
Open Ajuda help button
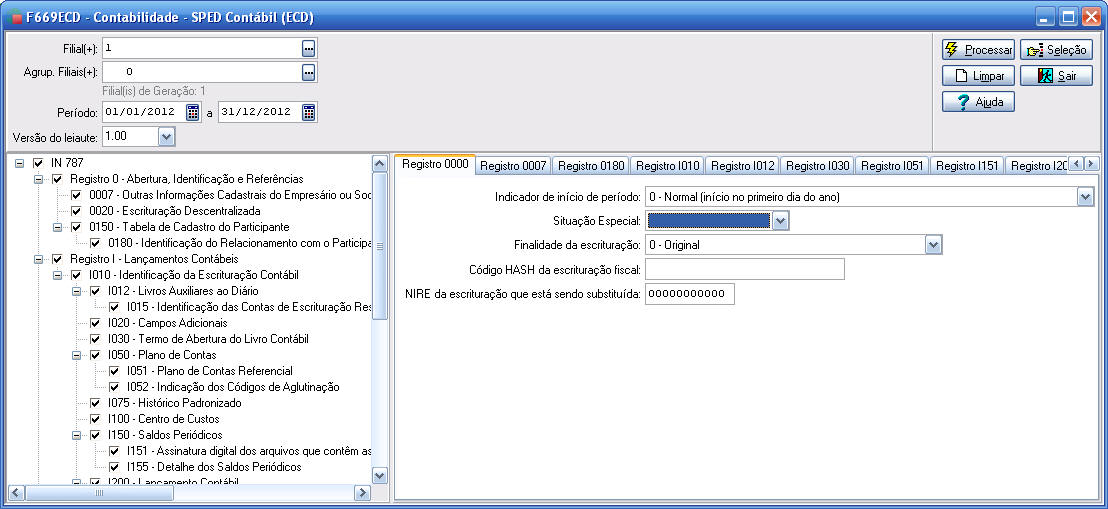[979, 102]
